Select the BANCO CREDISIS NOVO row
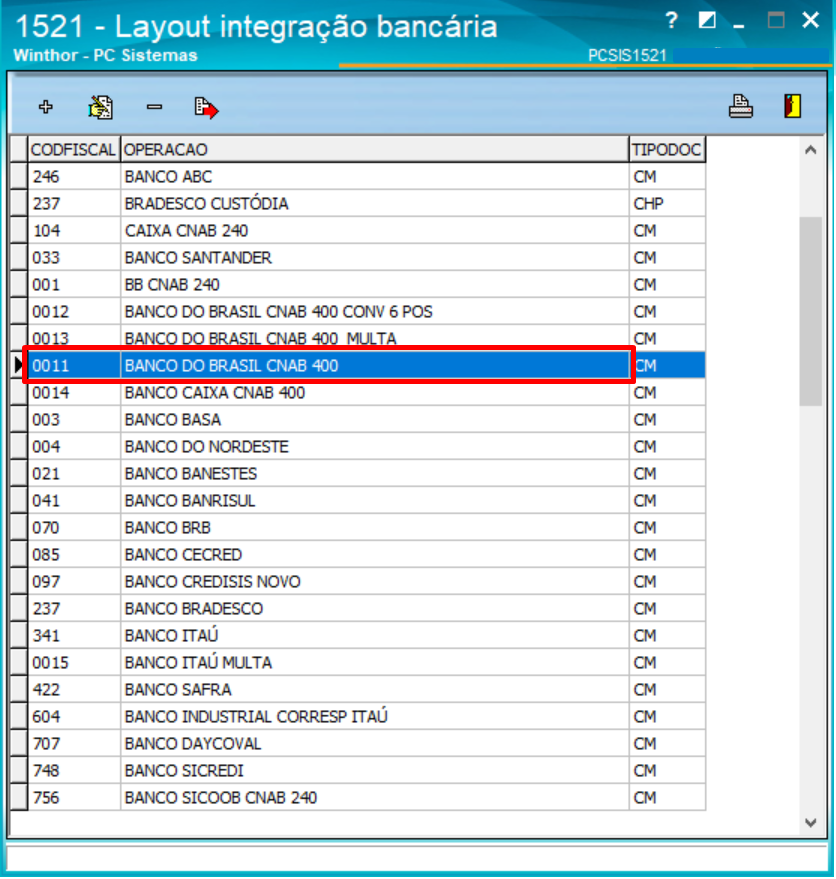 pos(367,581)
